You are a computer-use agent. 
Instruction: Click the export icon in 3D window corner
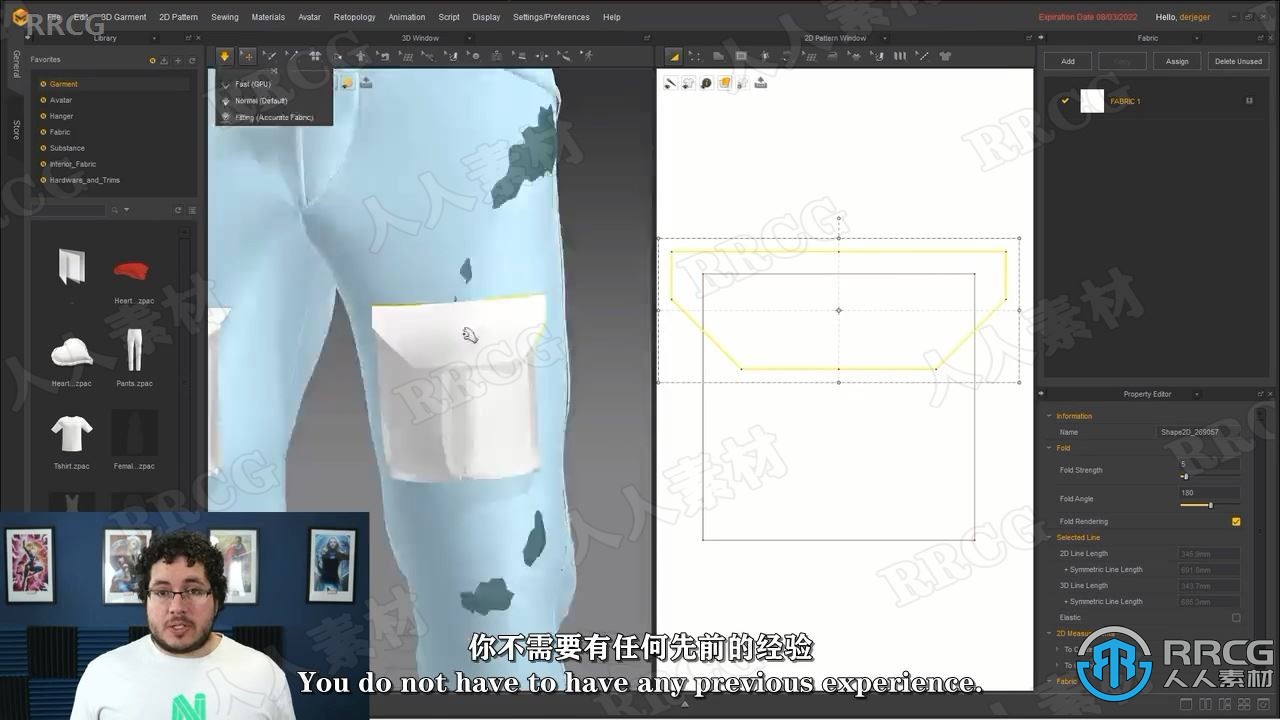point(365,82)
